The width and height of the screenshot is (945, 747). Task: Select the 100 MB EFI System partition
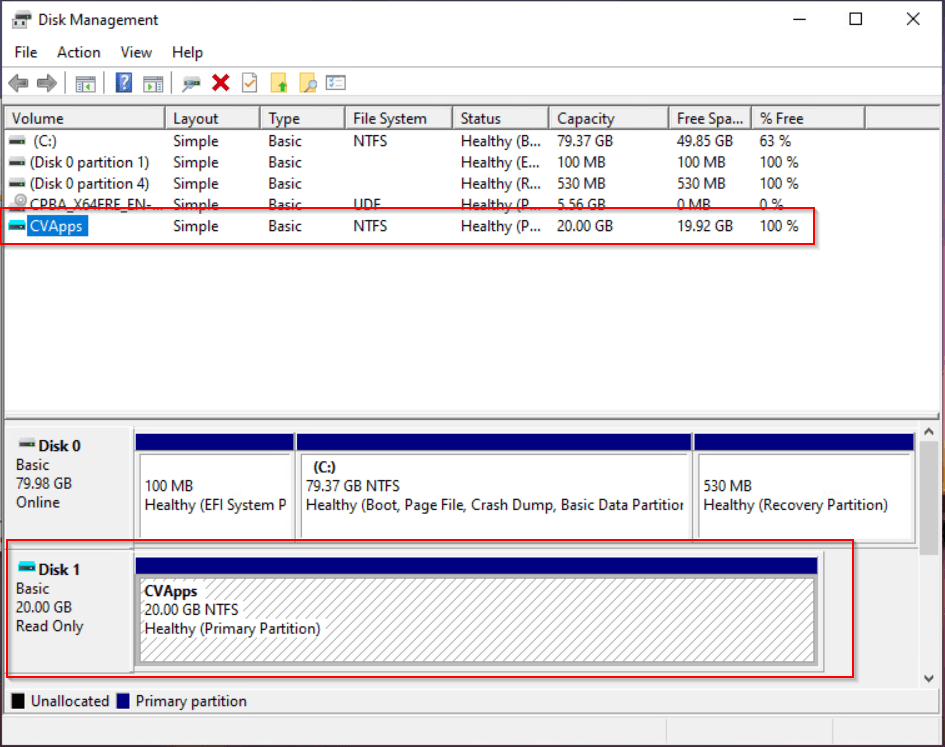[x=215, y=496]
